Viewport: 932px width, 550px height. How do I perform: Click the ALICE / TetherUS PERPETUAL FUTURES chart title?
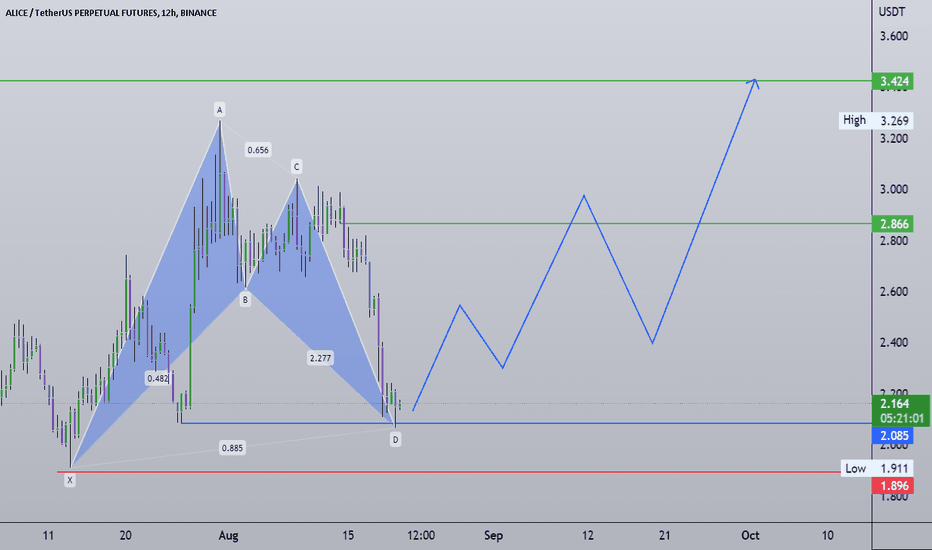pos(111,12)
